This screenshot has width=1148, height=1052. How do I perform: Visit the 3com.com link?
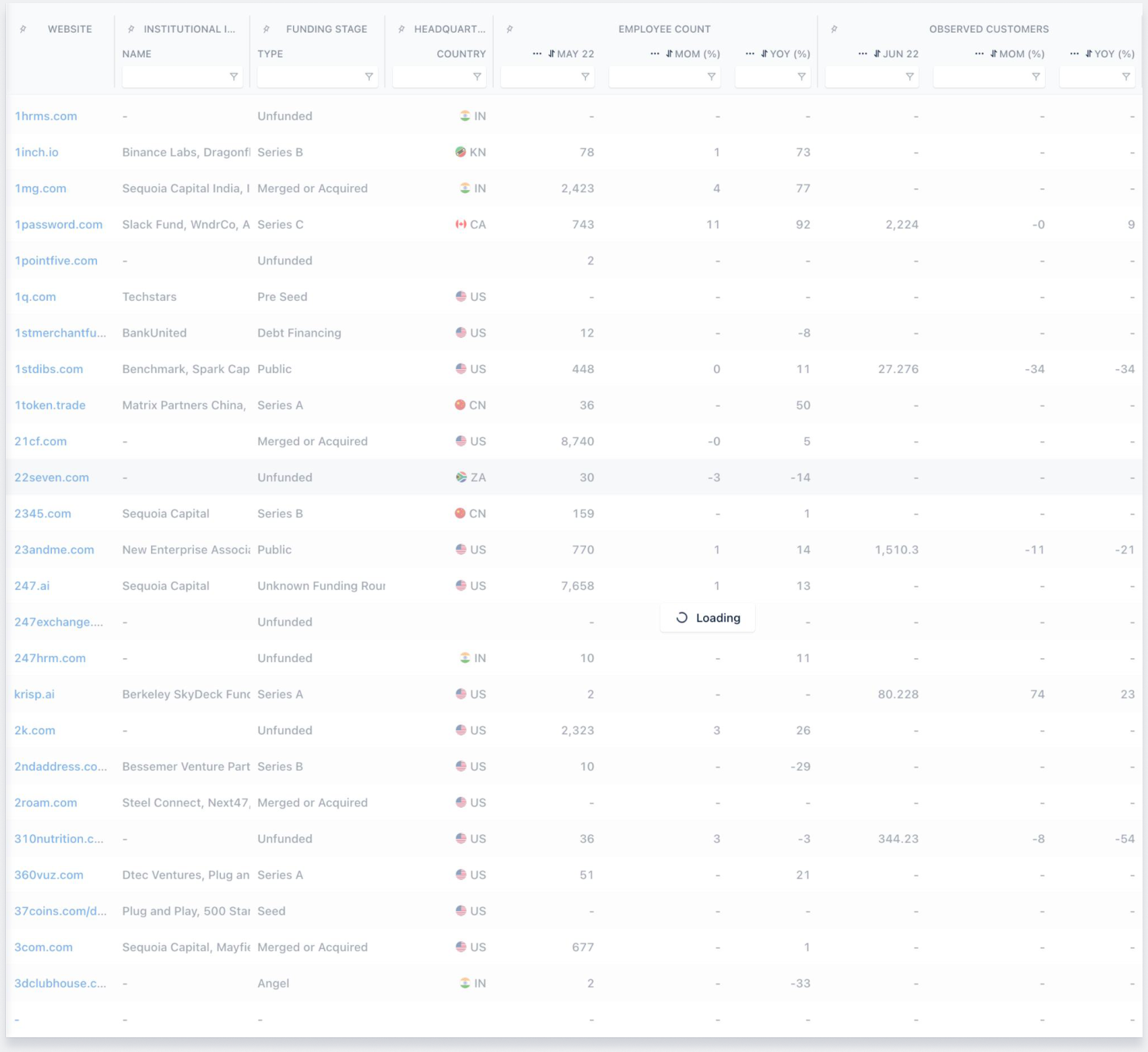[x=43, y=947]
